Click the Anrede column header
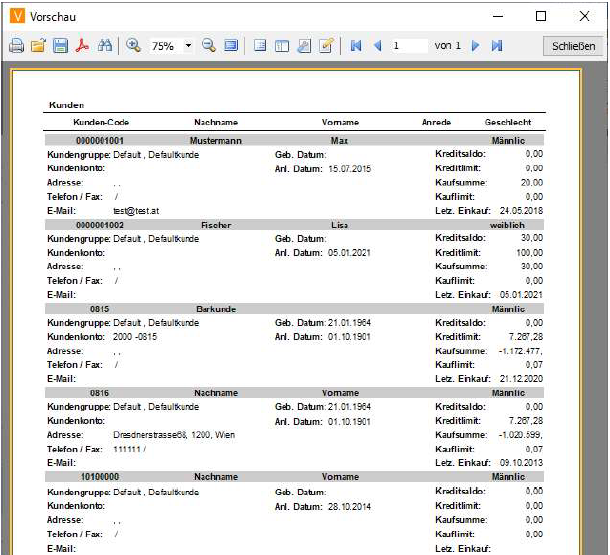The image size is (610, 555). coord(436,122)
